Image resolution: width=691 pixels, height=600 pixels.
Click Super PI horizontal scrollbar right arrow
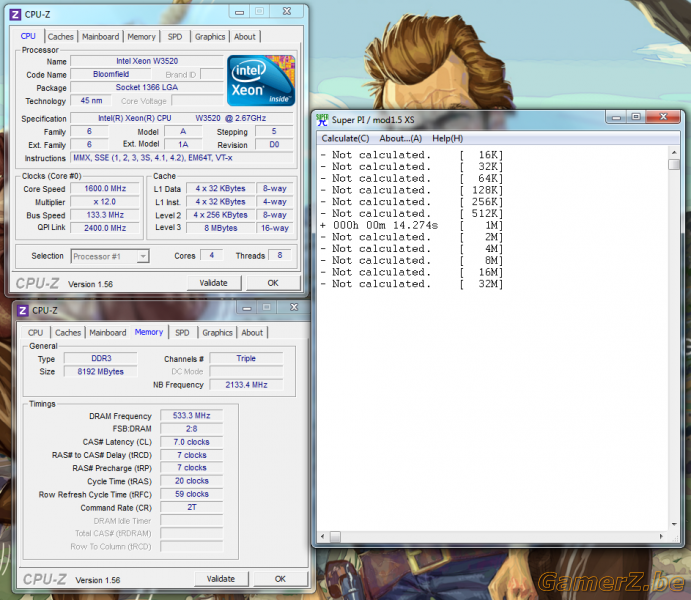661,537
